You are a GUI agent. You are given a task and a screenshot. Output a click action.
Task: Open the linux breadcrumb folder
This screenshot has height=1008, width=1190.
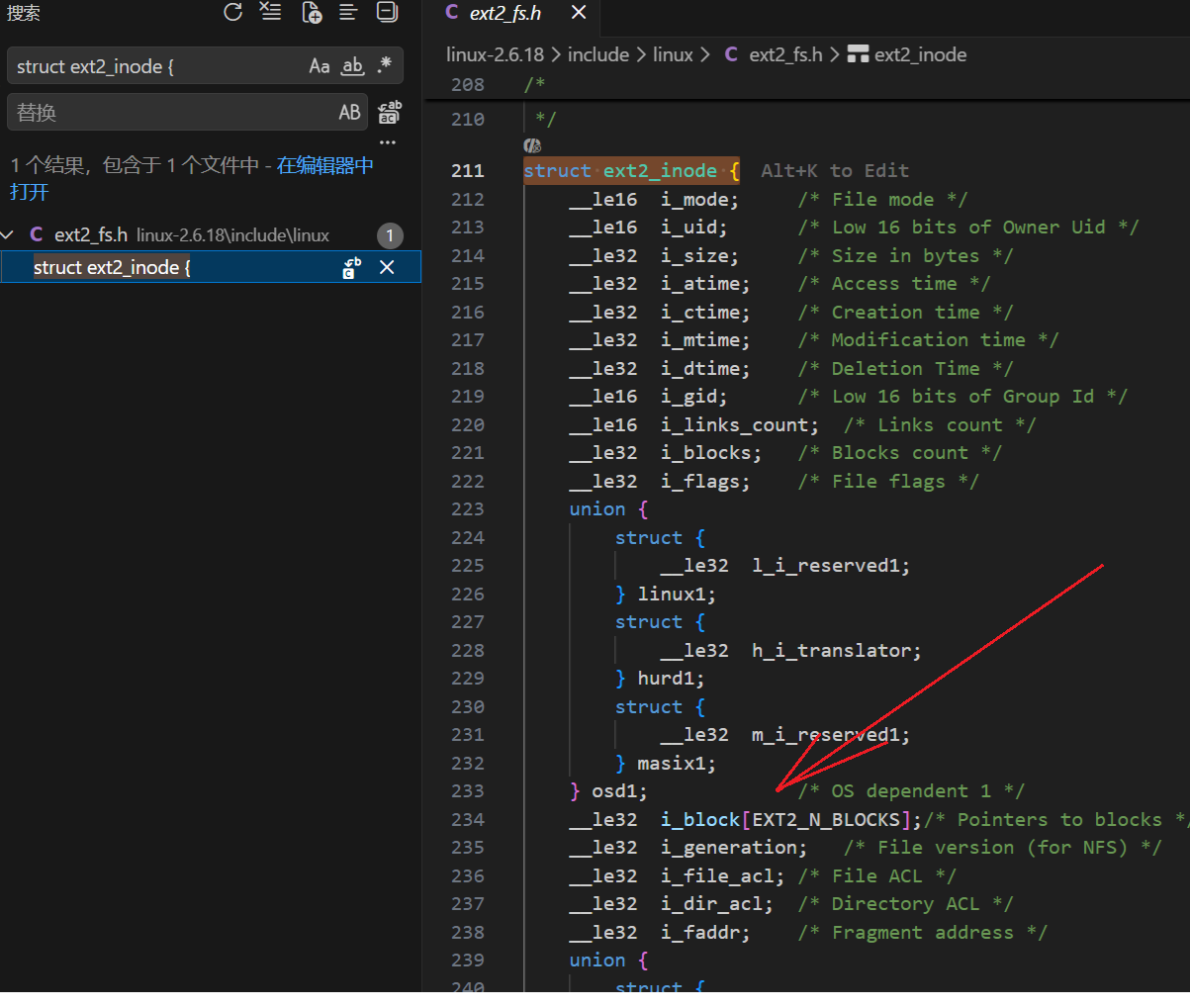(673, 54)
